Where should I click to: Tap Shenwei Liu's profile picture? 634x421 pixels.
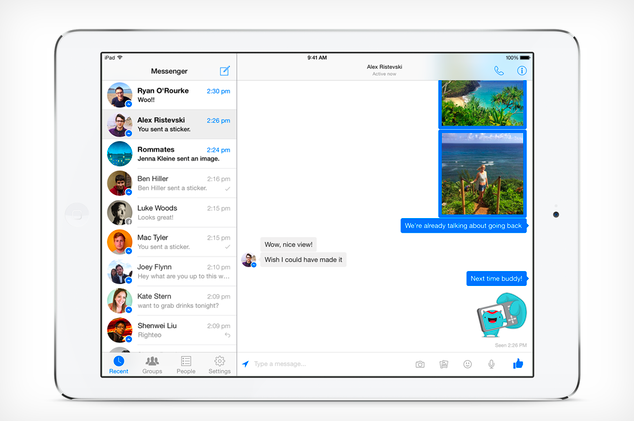click(120, 330)
